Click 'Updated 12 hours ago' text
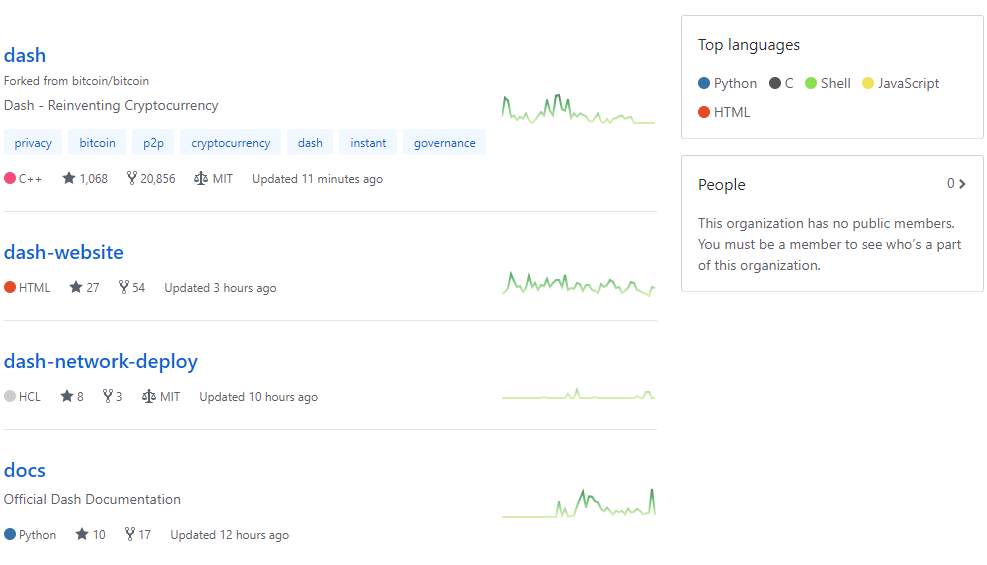Viewport: 987px width, 565px height. pyautogui.click(x=230, y=534)
